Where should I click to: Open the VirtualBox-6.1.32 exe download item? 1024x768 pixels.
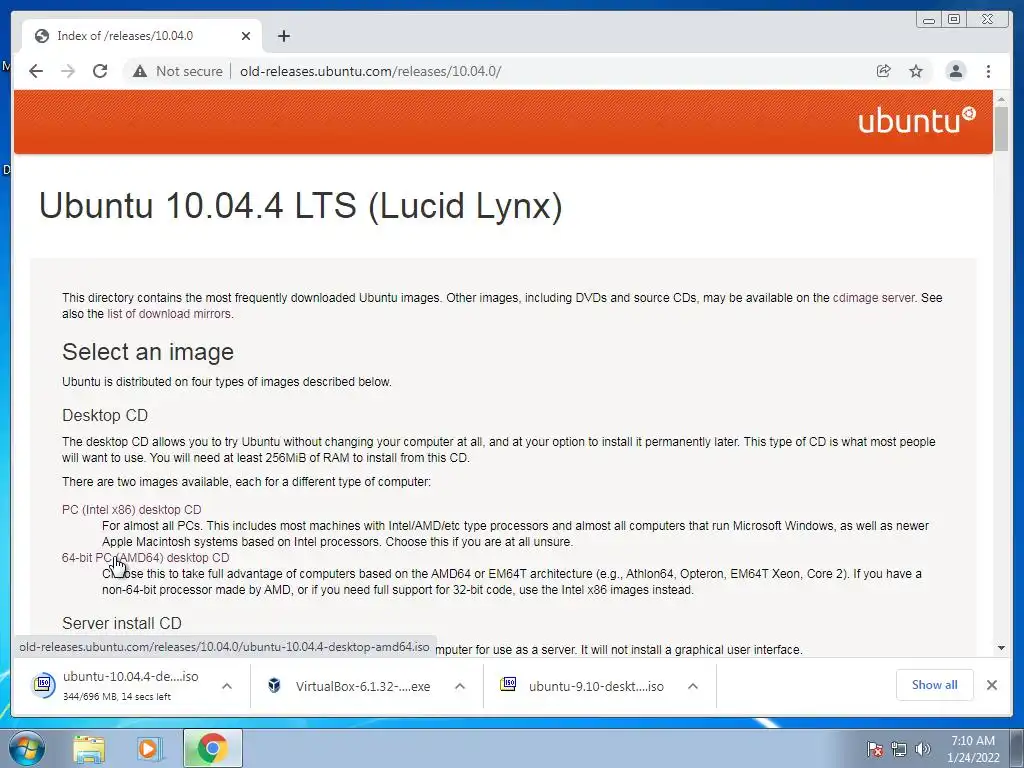(353, 686)
